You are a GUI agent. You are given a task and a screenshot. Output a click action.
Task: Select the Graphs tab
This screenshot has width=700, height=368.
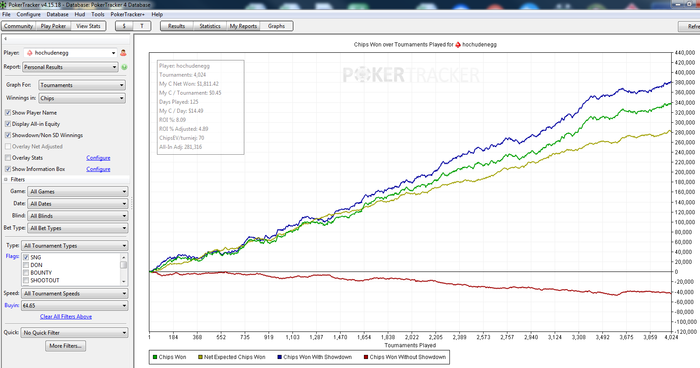point(276,26)
